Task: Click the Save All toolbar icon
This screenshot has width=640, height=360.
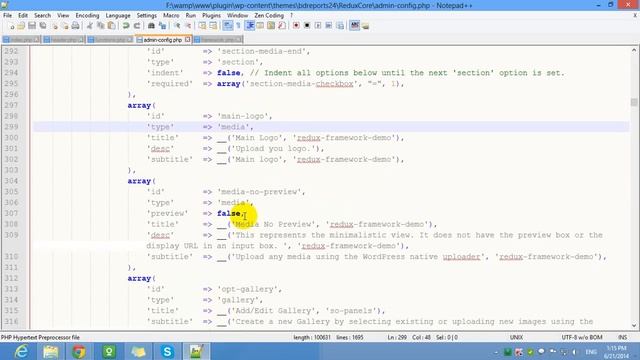Action: coord(42,26)
